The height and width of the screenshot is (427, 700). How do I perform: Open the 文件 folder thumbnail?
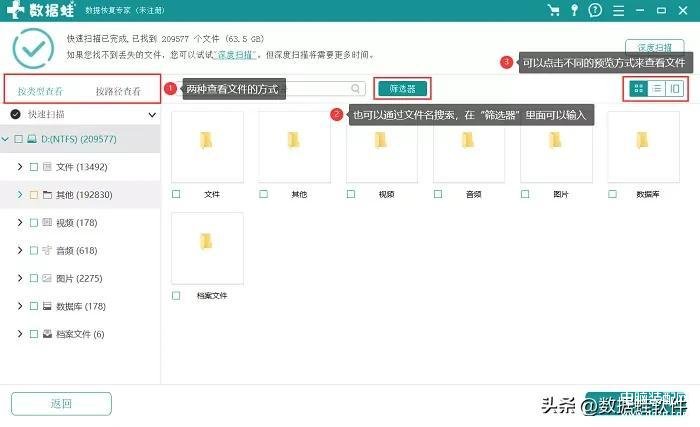[x=207, y=147]
